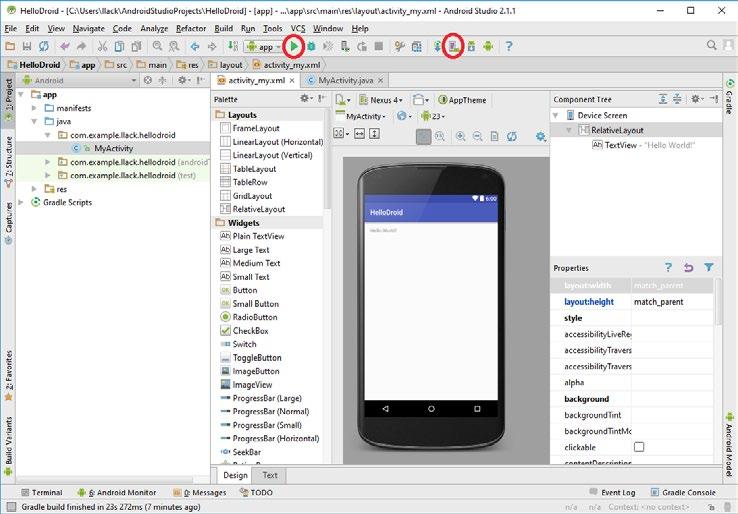Select MyActivity class in project tree

click(113, 148)
